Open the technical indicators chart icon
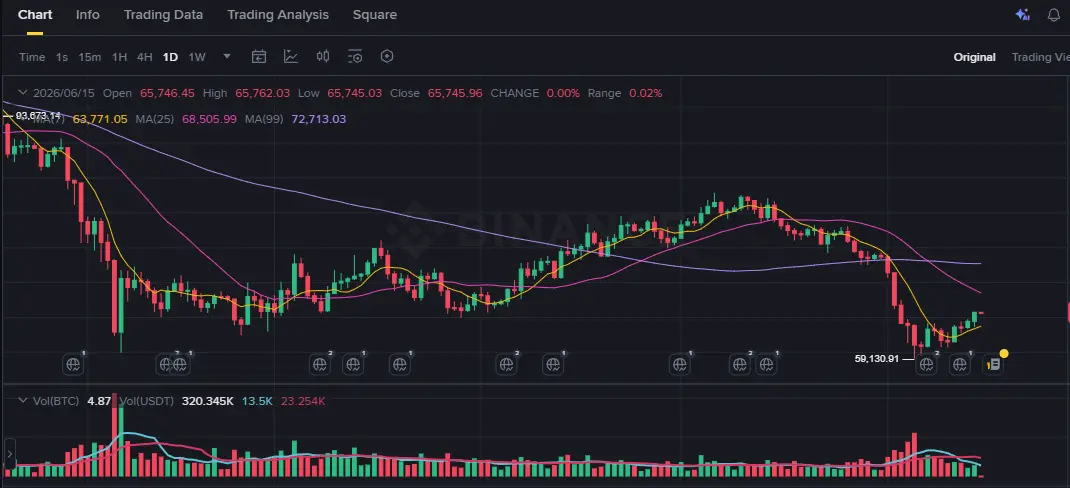Screen dimensions: 1070x488 (x=291, y=57)
